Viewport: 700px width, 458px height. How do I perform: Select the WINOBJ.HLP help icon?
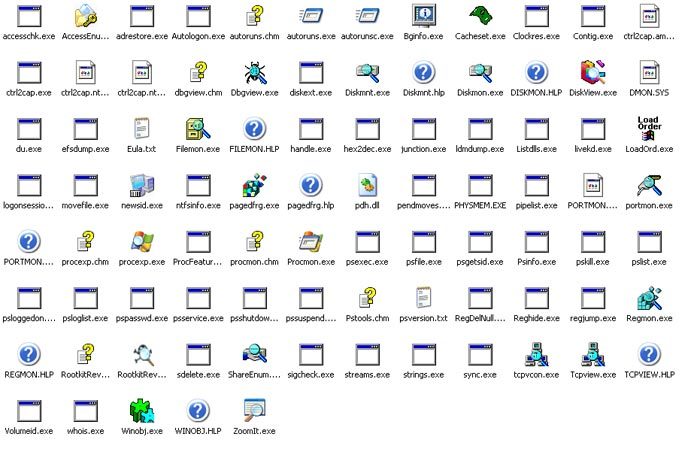pos(198,411)
